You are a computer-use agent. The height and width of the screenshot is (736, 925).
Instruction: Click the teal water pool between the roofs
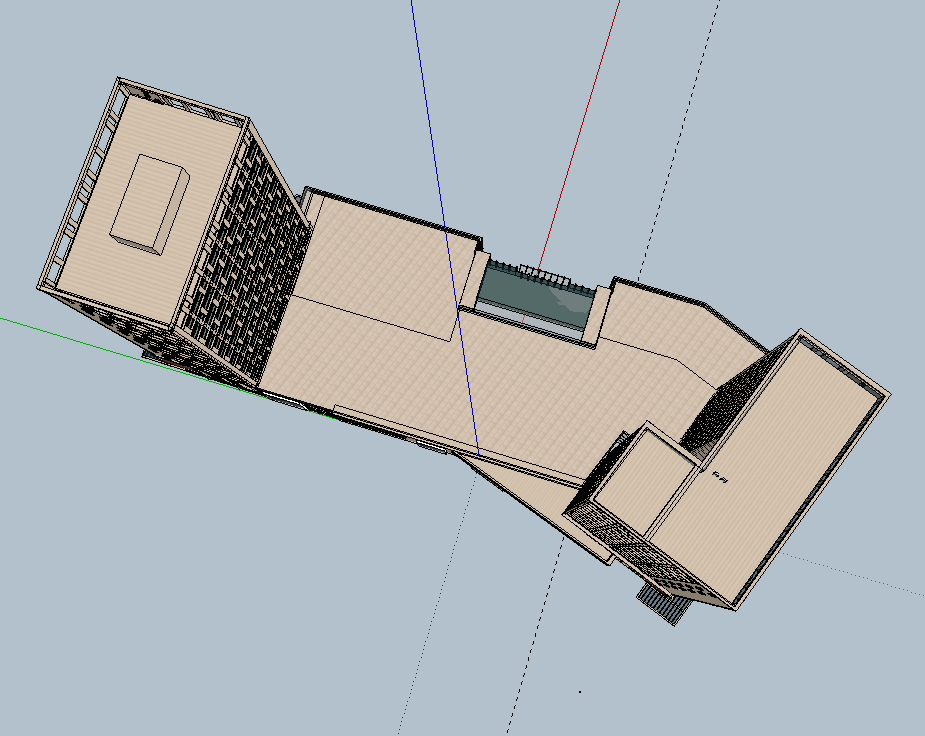[x=534, y=297]
